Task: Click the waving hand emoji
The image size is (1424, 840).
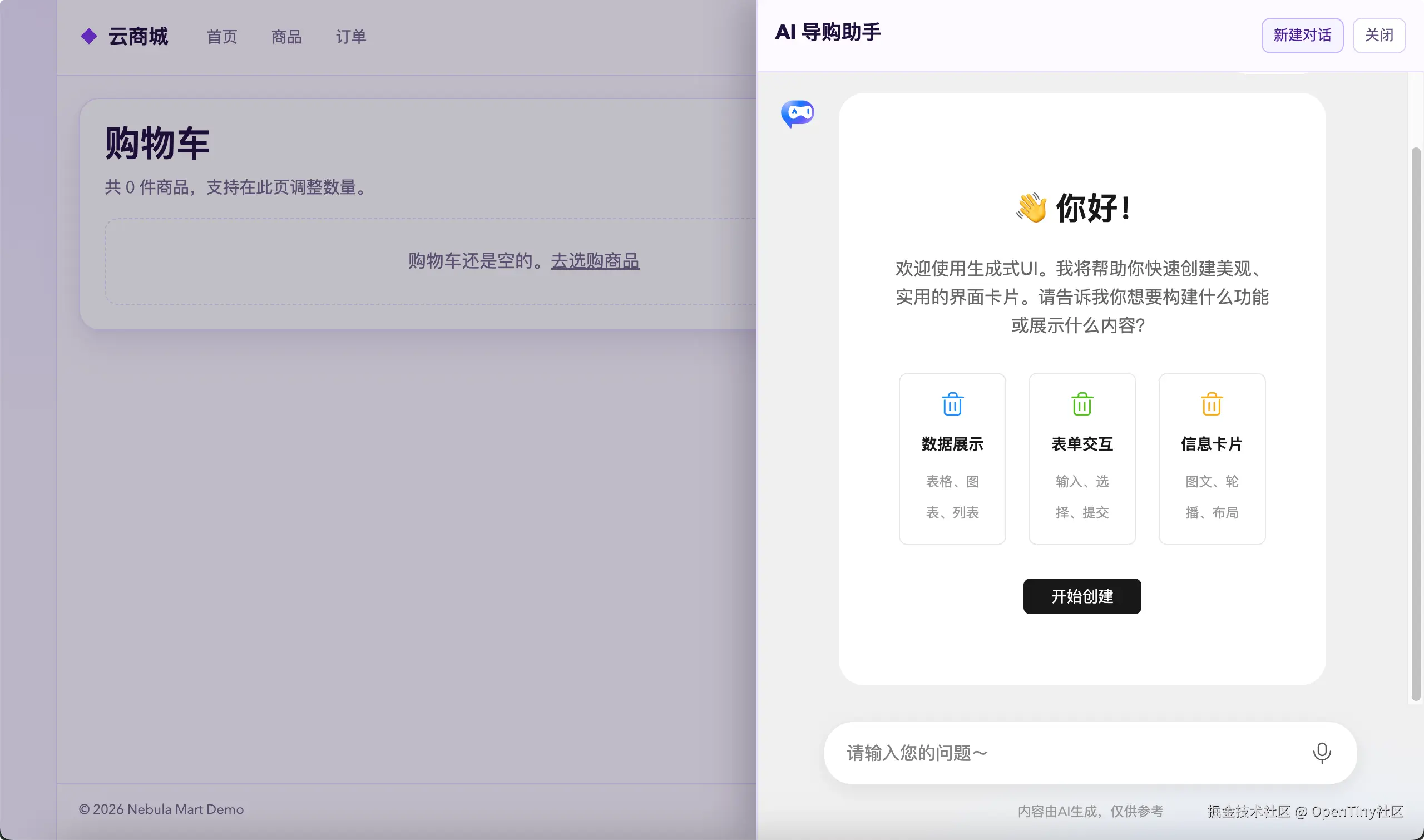Action: pos(1031,207)
